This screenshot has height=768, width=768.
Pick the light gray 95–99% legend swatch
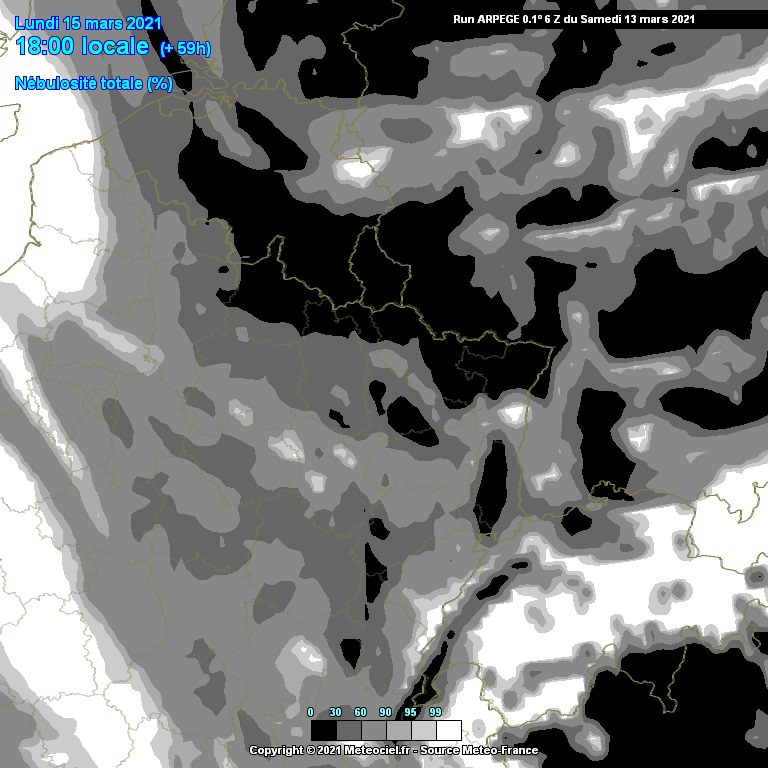423,730
